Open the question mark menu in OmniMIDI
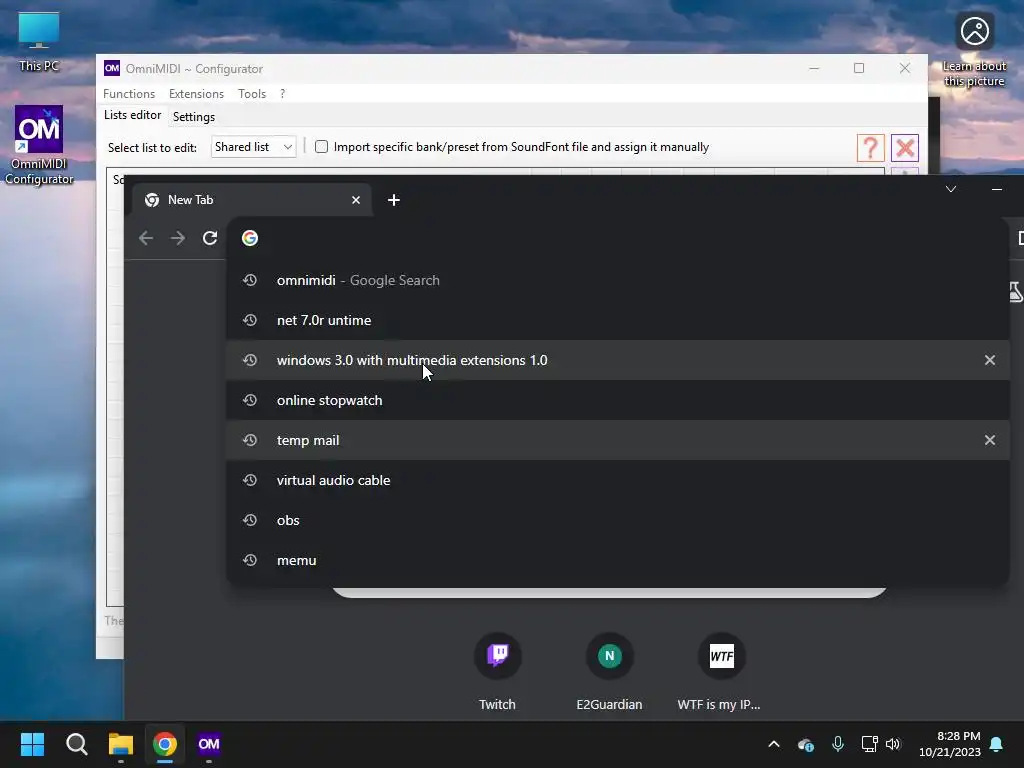The width and height of the screenshot is (1024, 768). (282, 93)
